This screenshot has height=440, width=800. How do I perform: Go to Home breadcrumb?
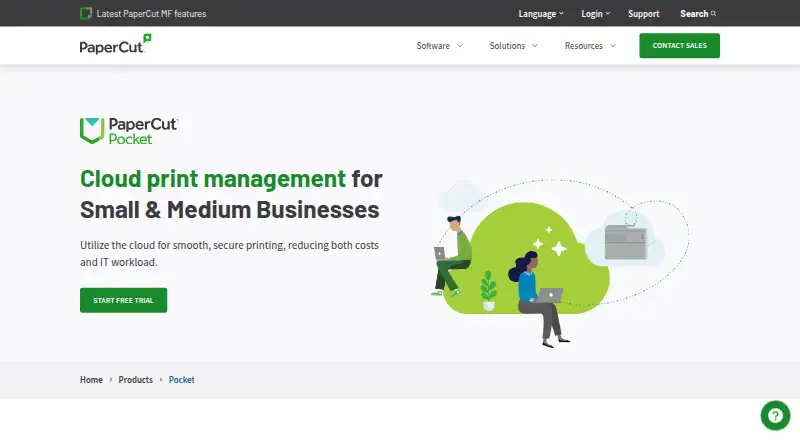[91, 380]
